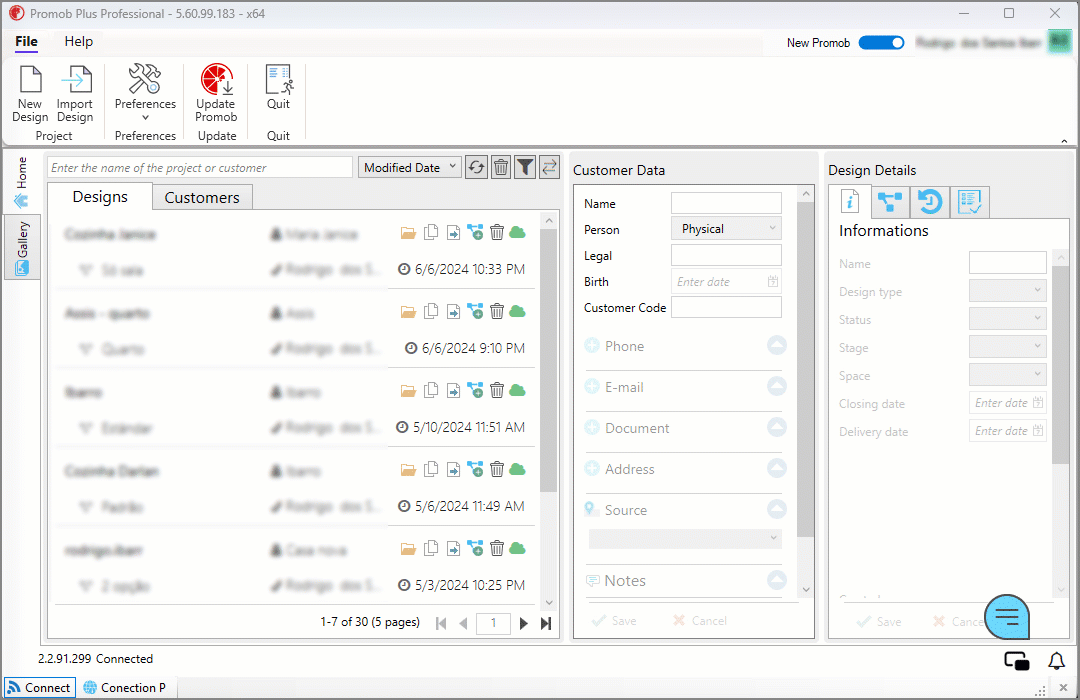Click the Connect bottom tab
Viewport: 1080px width, 700px height.
(x=40, y=688)
